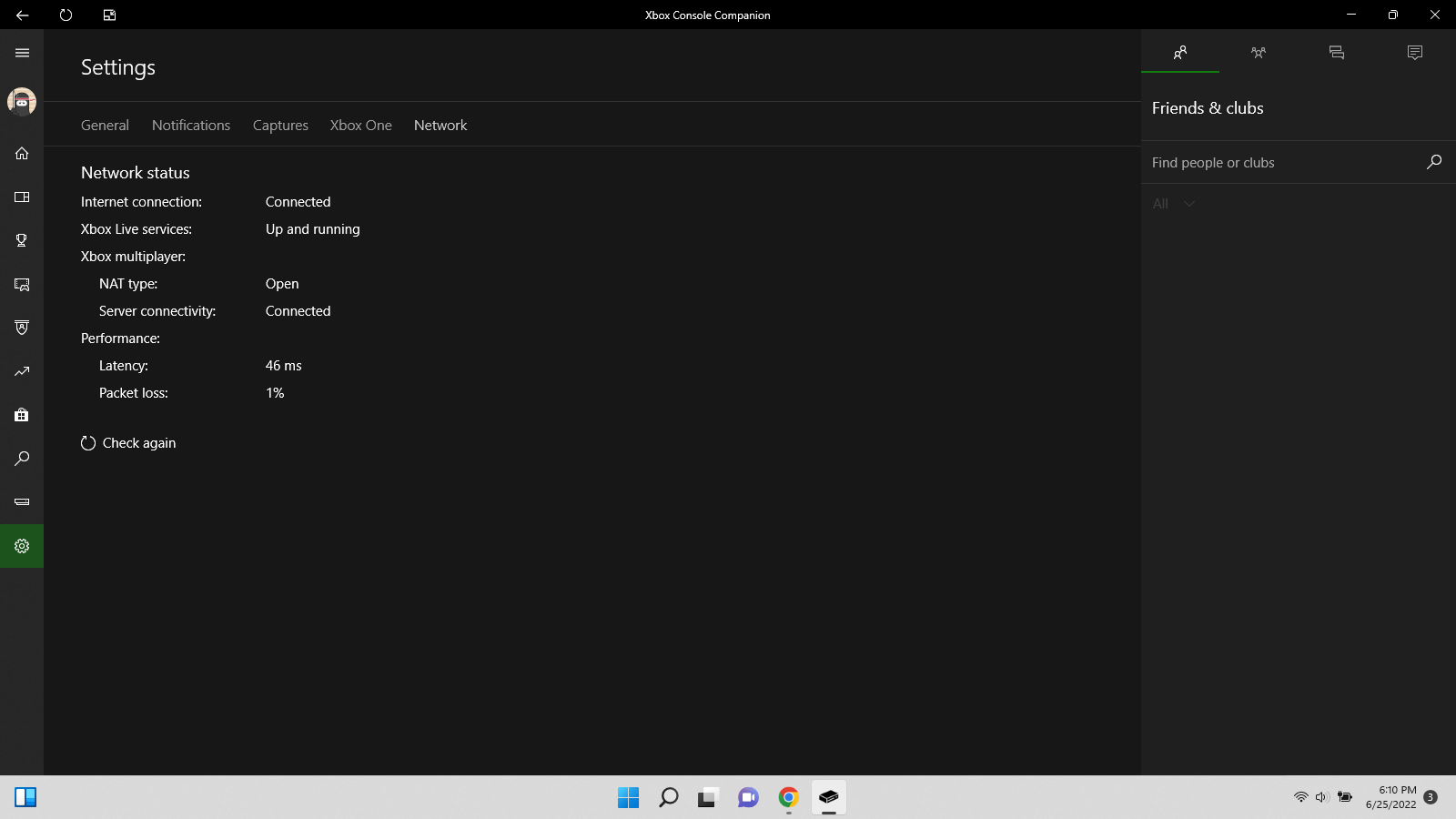Image resolution: width=1456 pixels, height=819 pixels.
Task: Switch to the Notifications tab
Action: point(191,126)
